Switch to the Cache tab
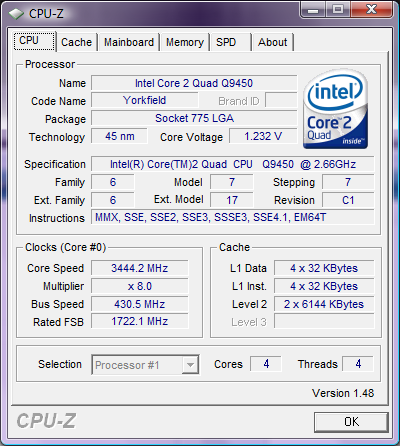This screenshot has width=400, height=446. (x=76, y=42)
